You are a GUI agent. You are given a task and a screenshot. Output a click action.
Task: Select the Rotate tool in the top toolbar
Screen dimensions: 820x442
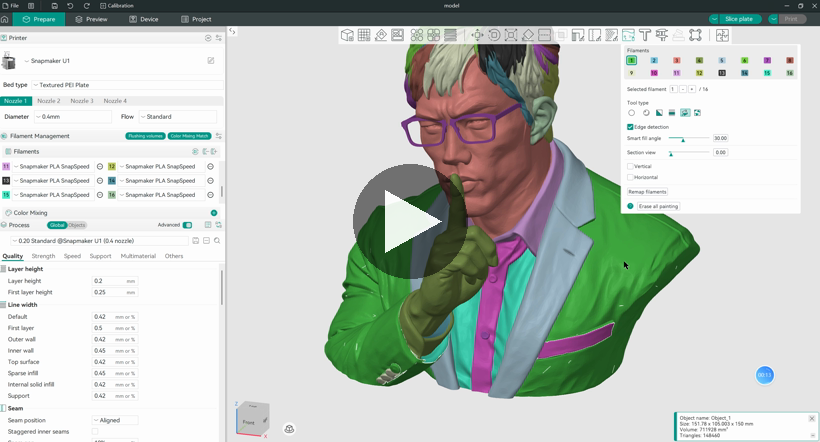(494, 35)
